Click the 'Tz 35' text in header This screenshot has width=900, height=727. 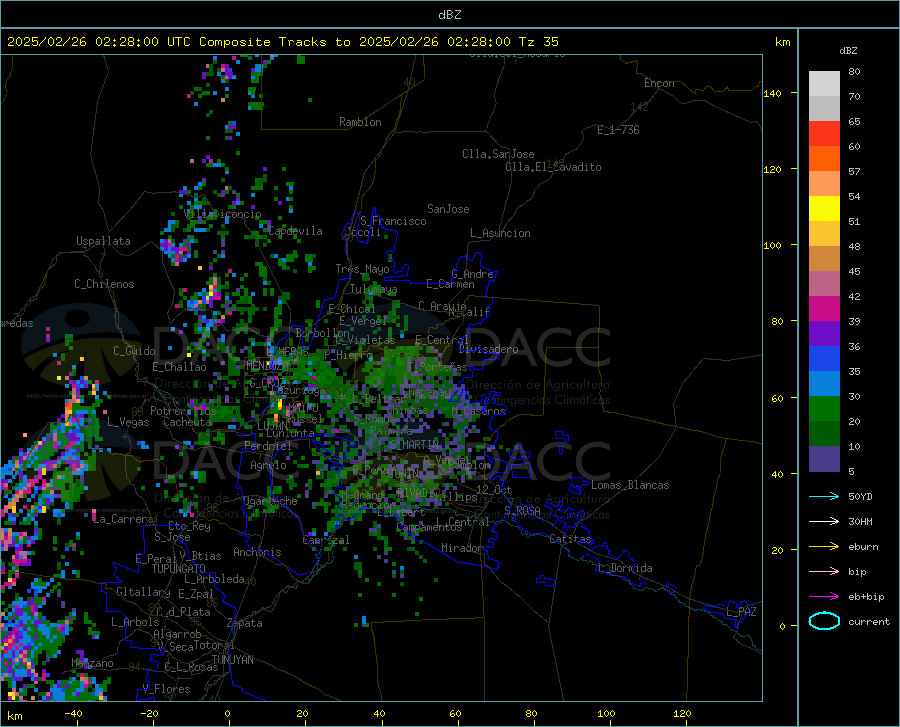(539, 42)
